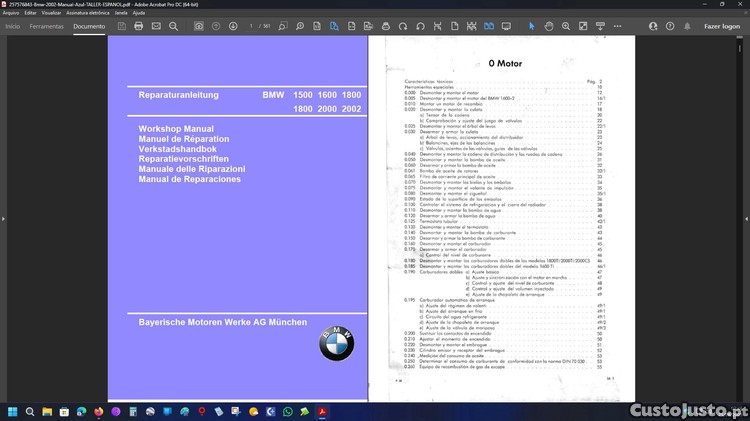
Task: Go to the next page arrow
Action: tap(235, 26)
